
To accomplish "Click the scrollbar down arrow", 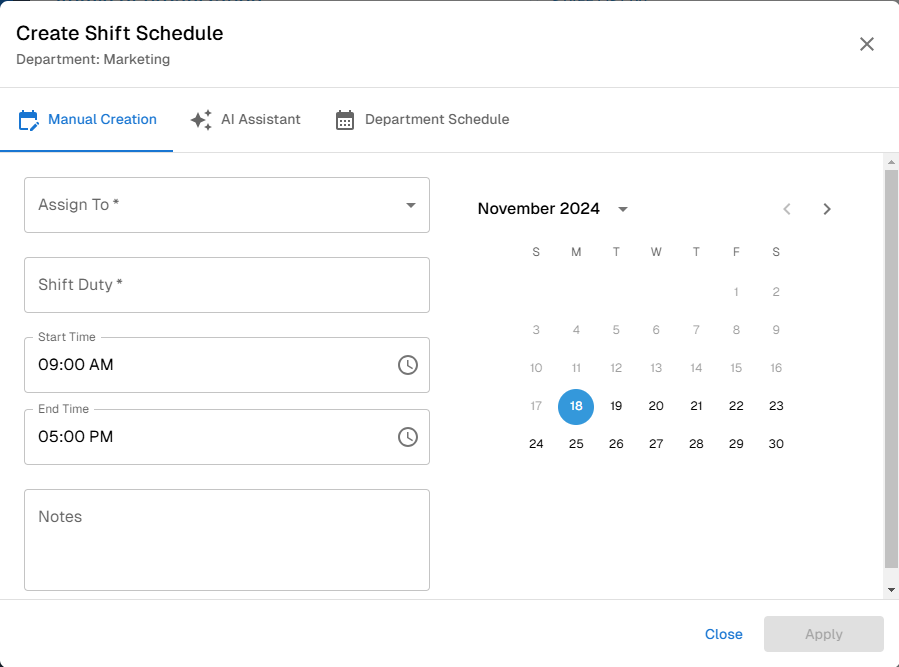I will pyautogui.click(x=891, y=588).
